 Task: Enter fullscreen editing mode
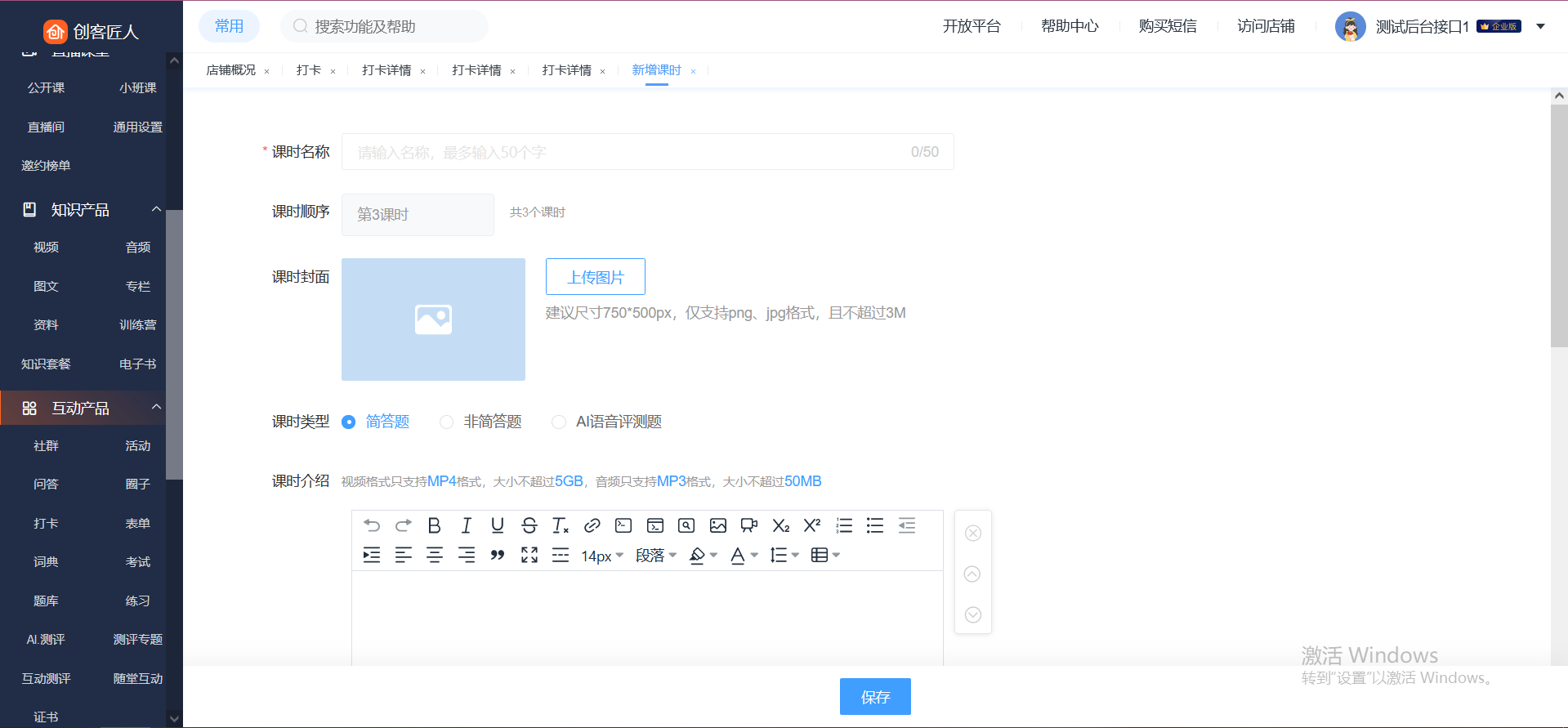pos(529,556)
